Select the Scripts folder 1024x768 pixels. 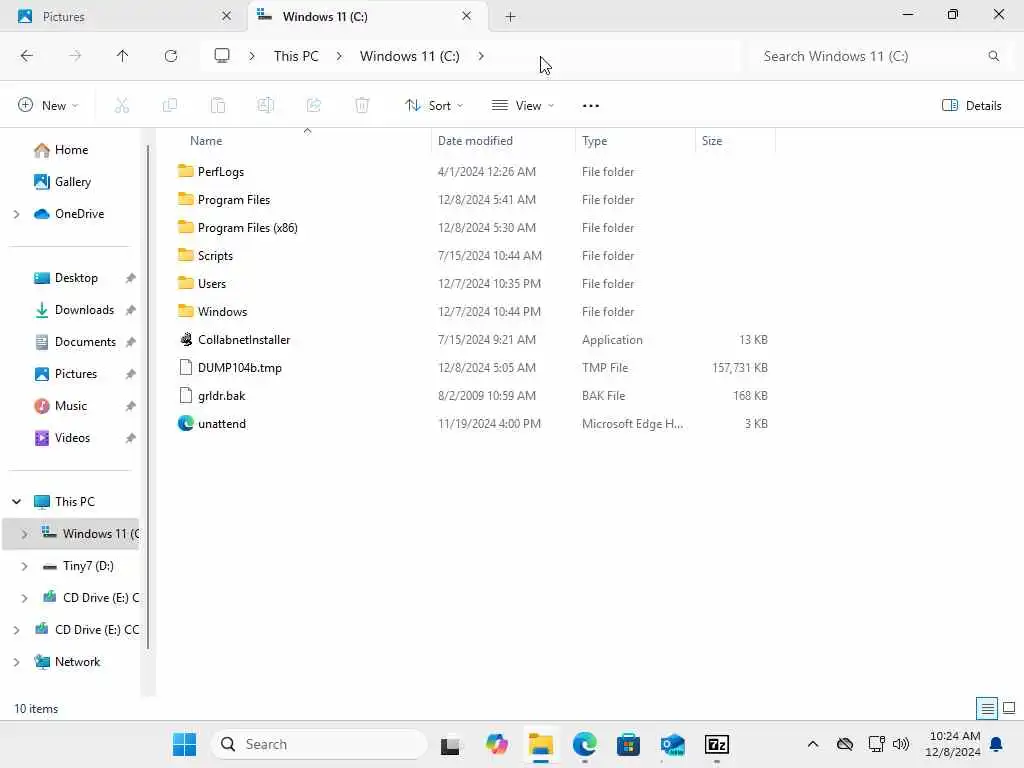(x=215, y=256)
